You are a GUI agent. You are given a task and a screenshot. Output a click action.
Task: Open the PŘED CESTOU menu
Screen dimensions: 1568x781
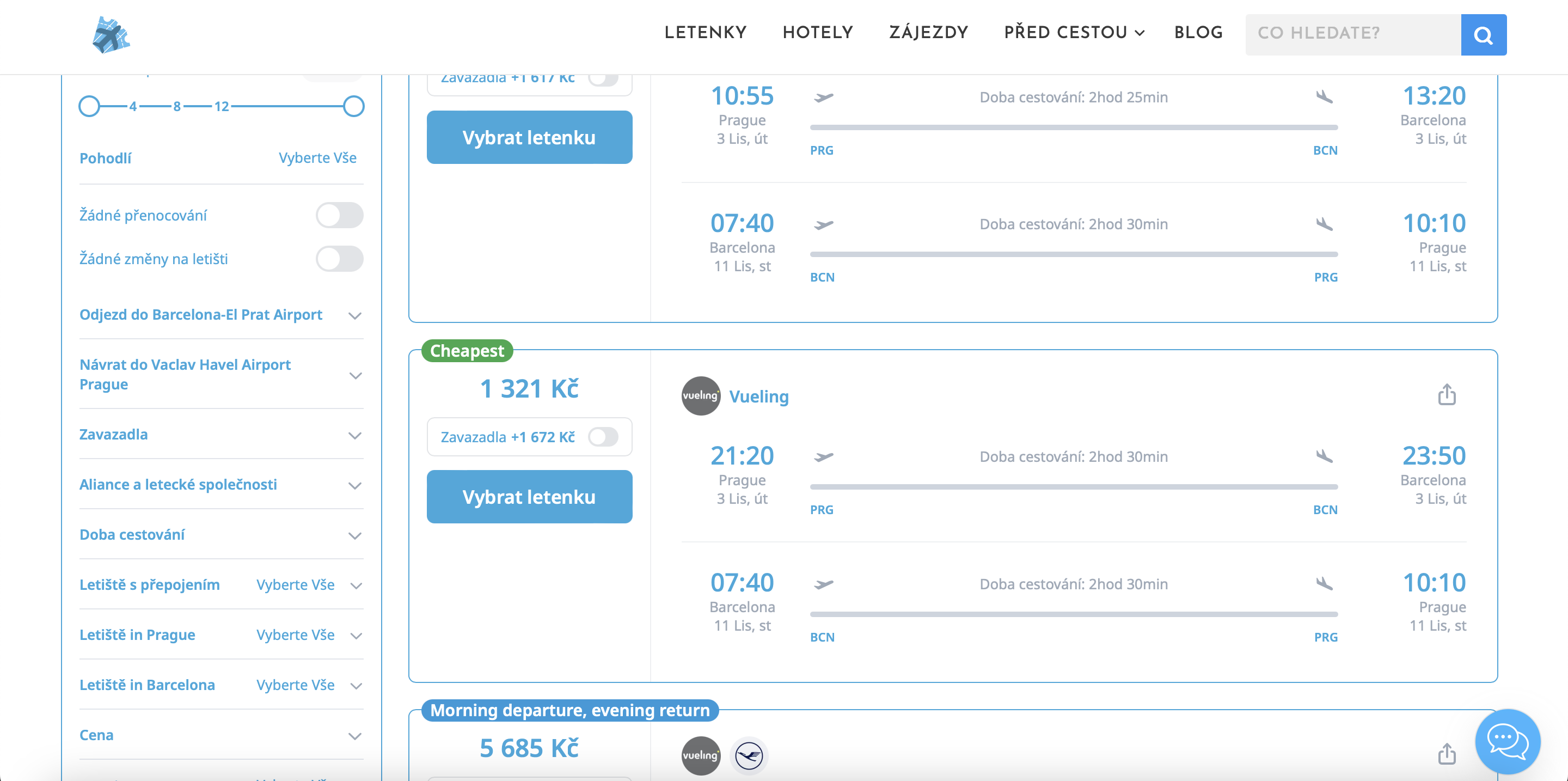tap(1074, 32)
